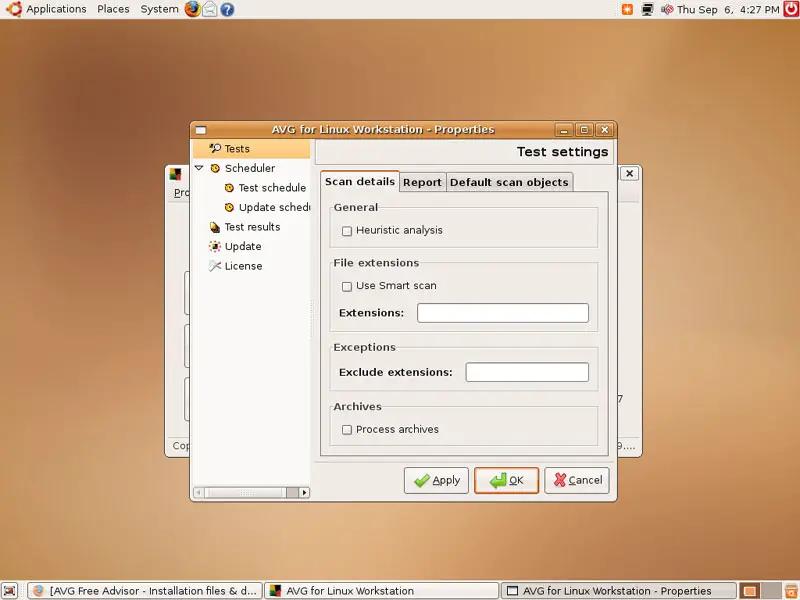
Task: Switch to the second workspace
Action: click(x=770, y=591)
